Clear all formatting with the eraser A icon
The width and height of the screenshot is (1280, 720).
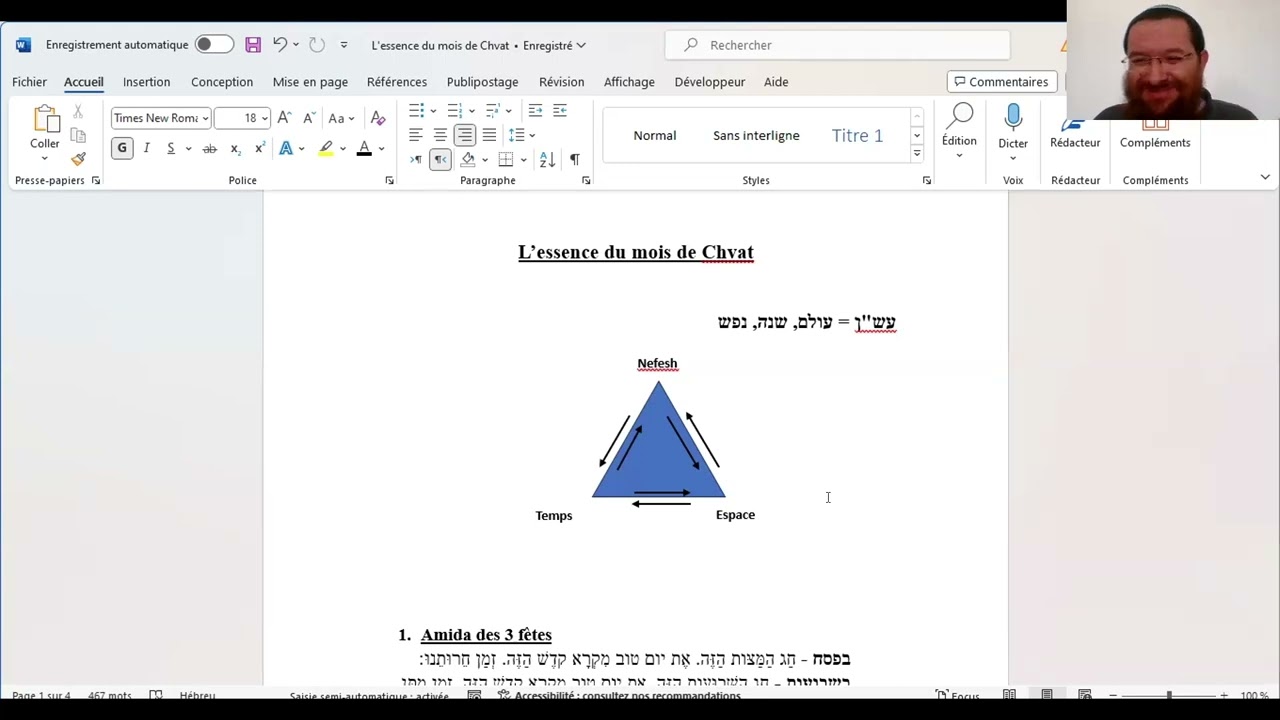click(377, 118)
